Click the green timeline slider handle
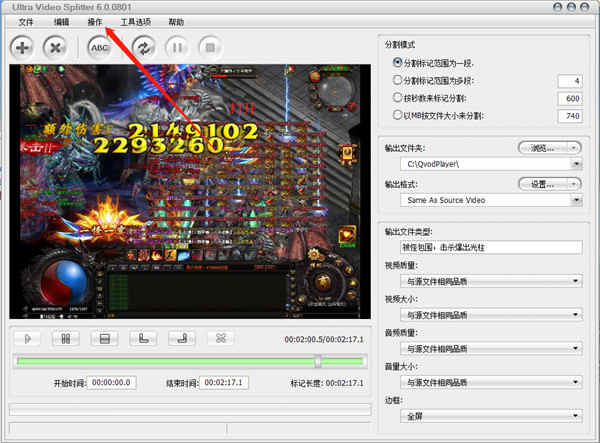 click(x=318, y=362)
